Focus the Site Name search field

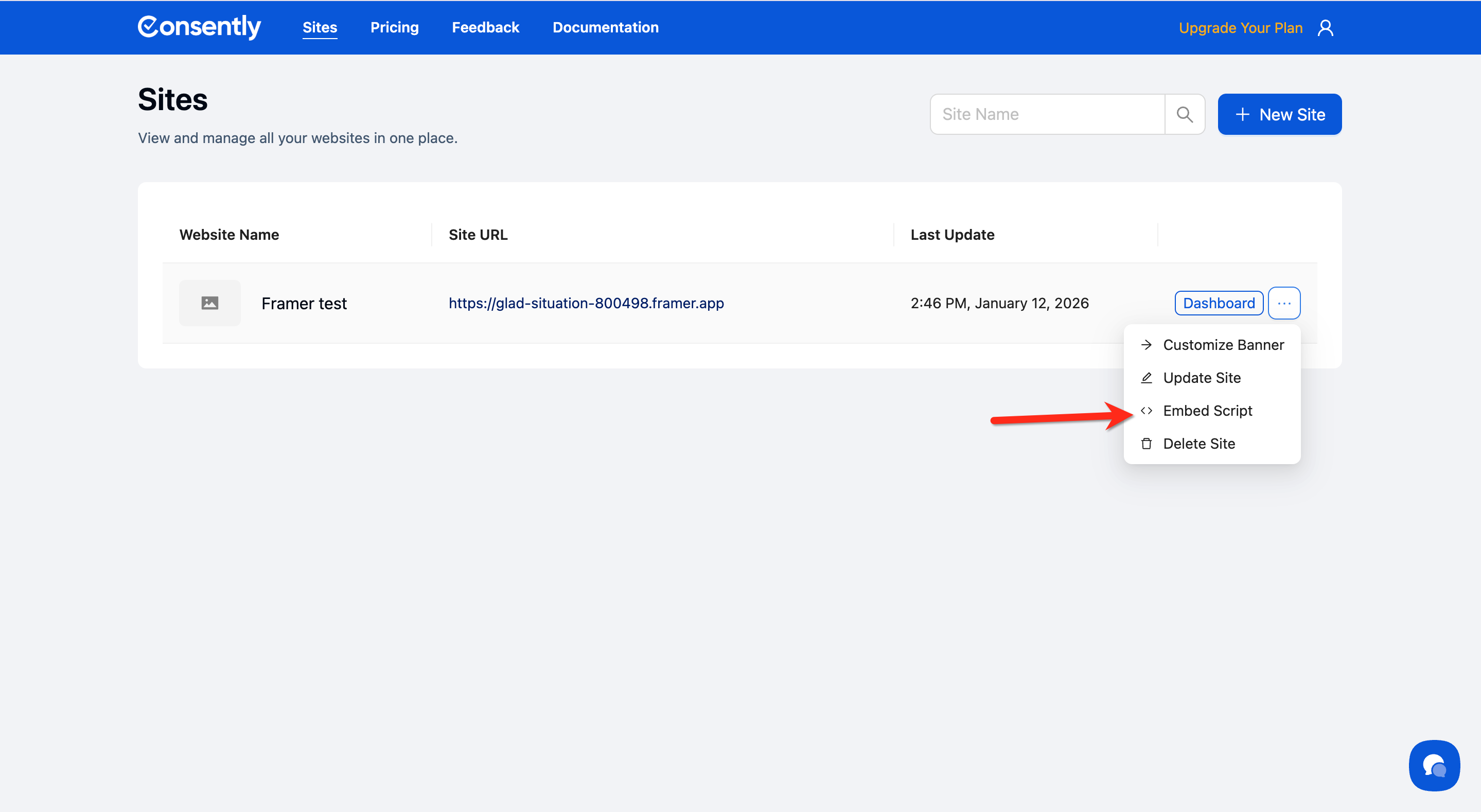(x=1048, y=114)
